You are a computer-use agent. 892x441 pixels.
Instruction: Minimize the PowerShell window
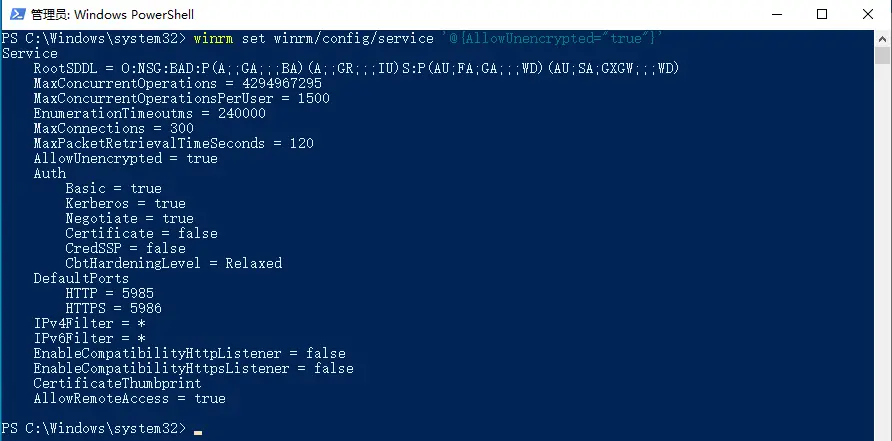(x=774, y=14)
